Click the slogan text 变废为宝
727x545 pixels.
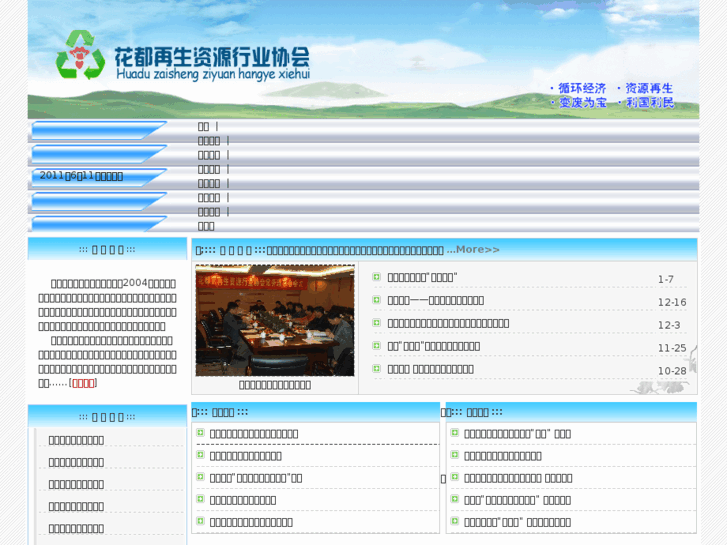[582, 103]
